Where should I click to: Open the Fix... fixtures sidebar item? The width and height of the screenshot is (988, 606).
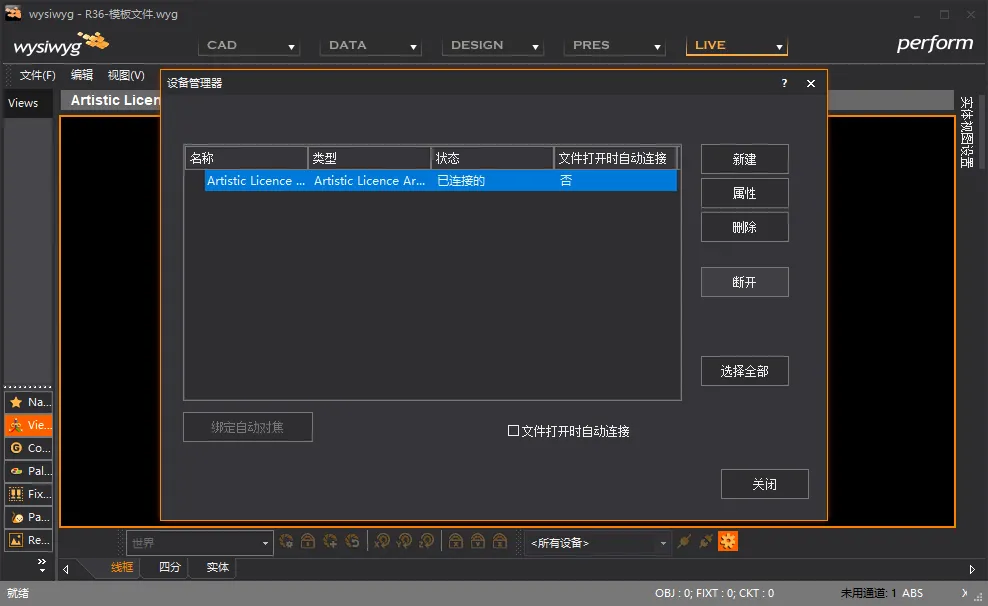click(x=28, y=494)
